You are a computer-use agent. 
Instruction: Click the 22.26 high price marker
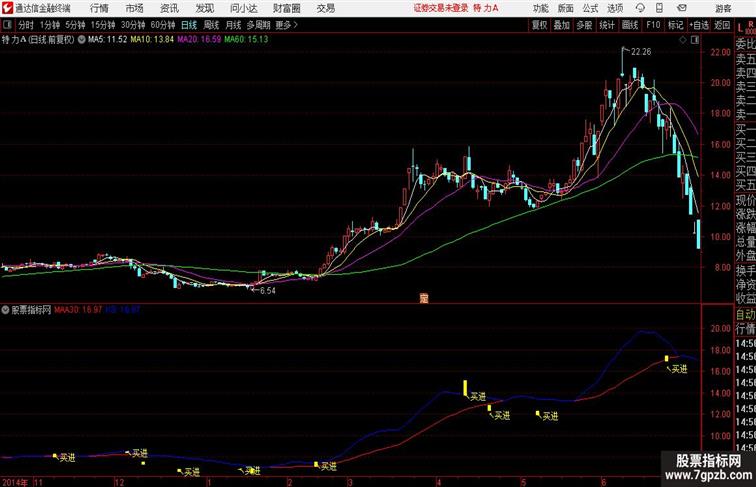pyautogui.click(x=641, y=52)
